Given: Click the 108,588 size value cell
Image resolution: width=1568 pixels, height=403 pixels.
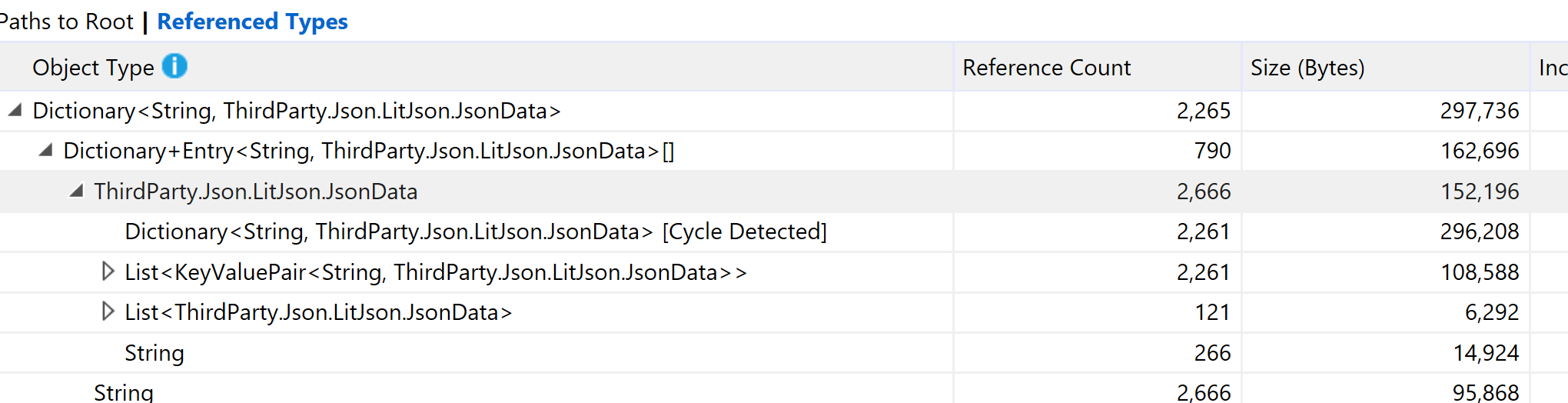Looking at the screenshot, I should 1479,272.
